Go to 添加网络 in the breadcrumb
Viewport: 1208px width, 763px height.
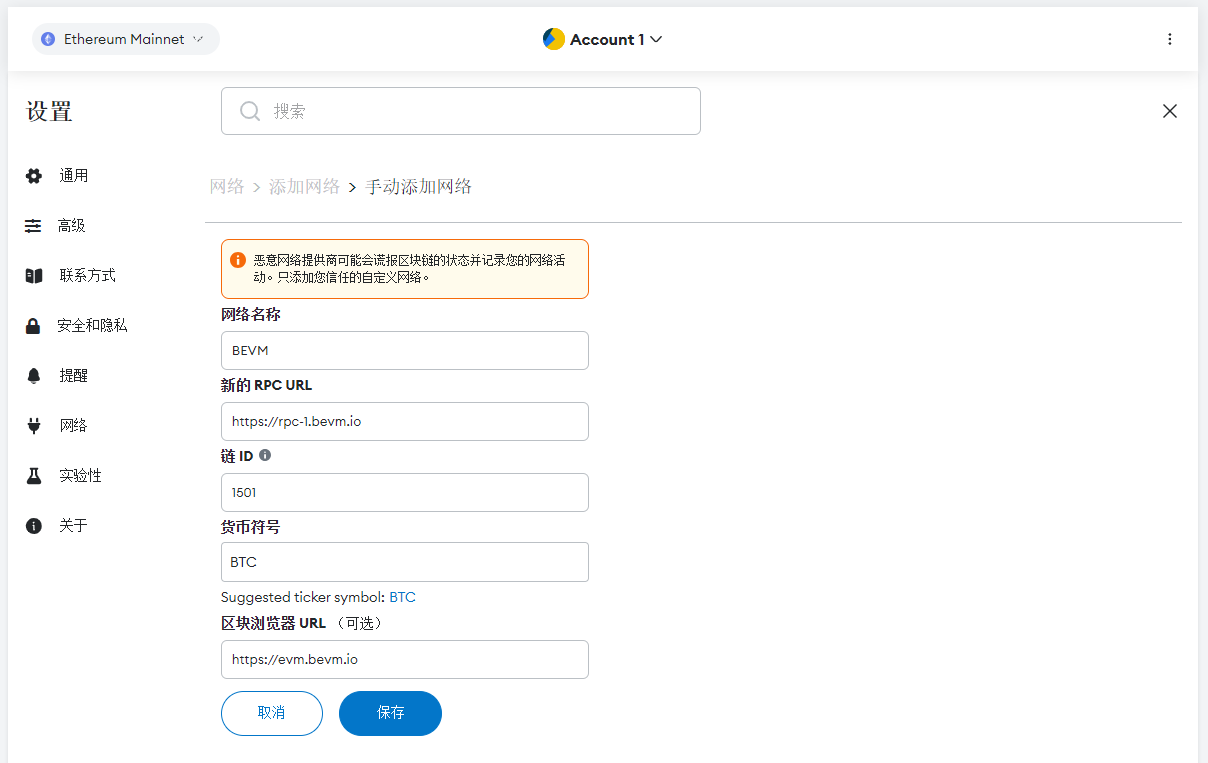tap(304, 187)
